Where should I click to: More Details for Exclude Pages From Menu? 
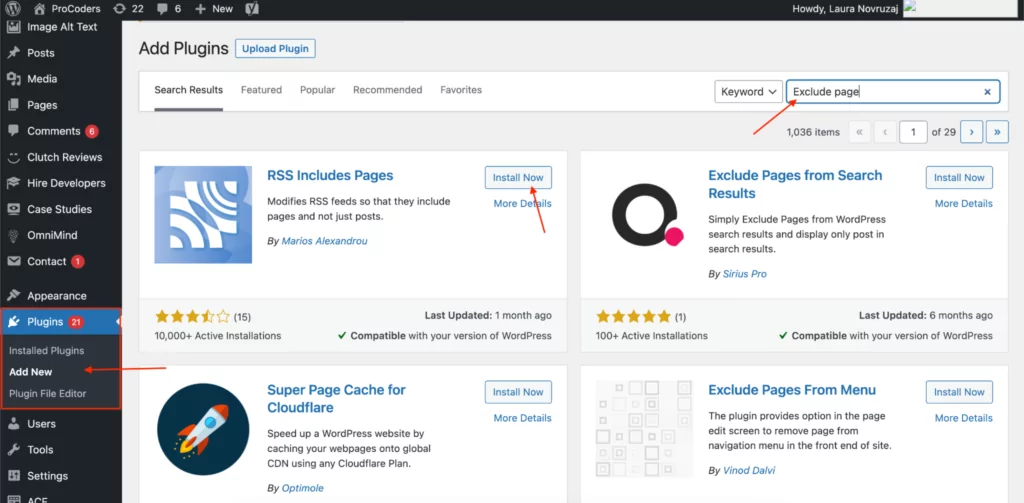tap(964, 418)
